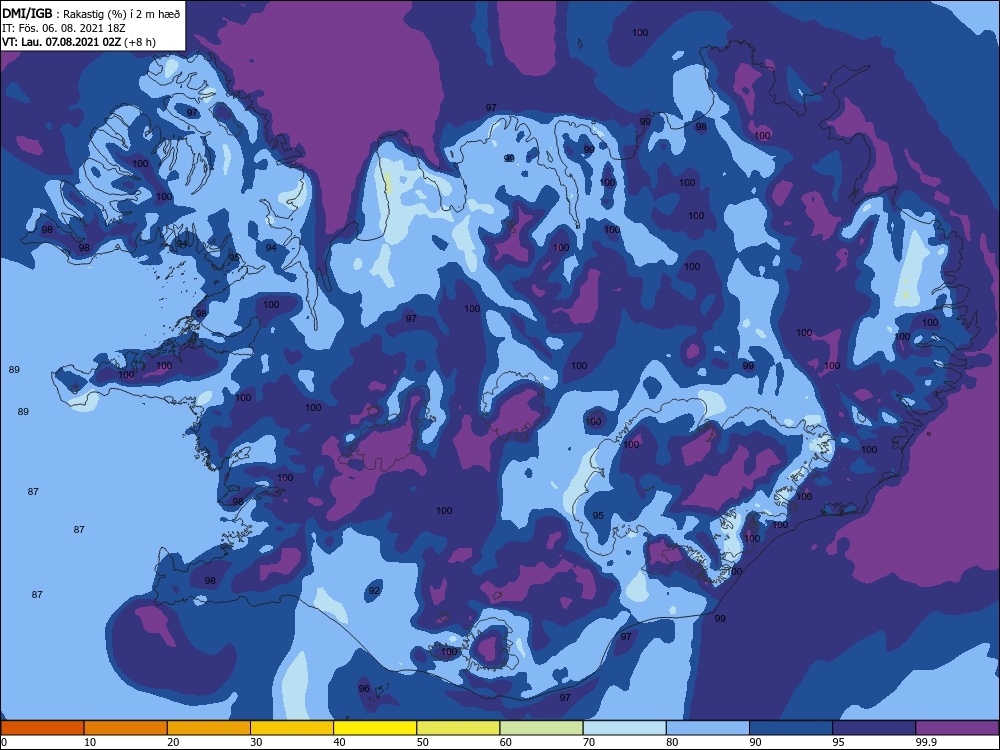The image size is (1000, 750).
Task: Select the 'Rakastig (%) í 2 m hæð' text
Action: [x=122, y=15]
